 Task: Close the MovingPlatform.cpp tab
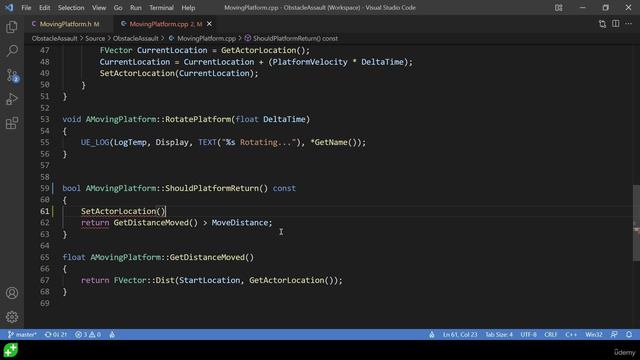(x=209, y=24)
